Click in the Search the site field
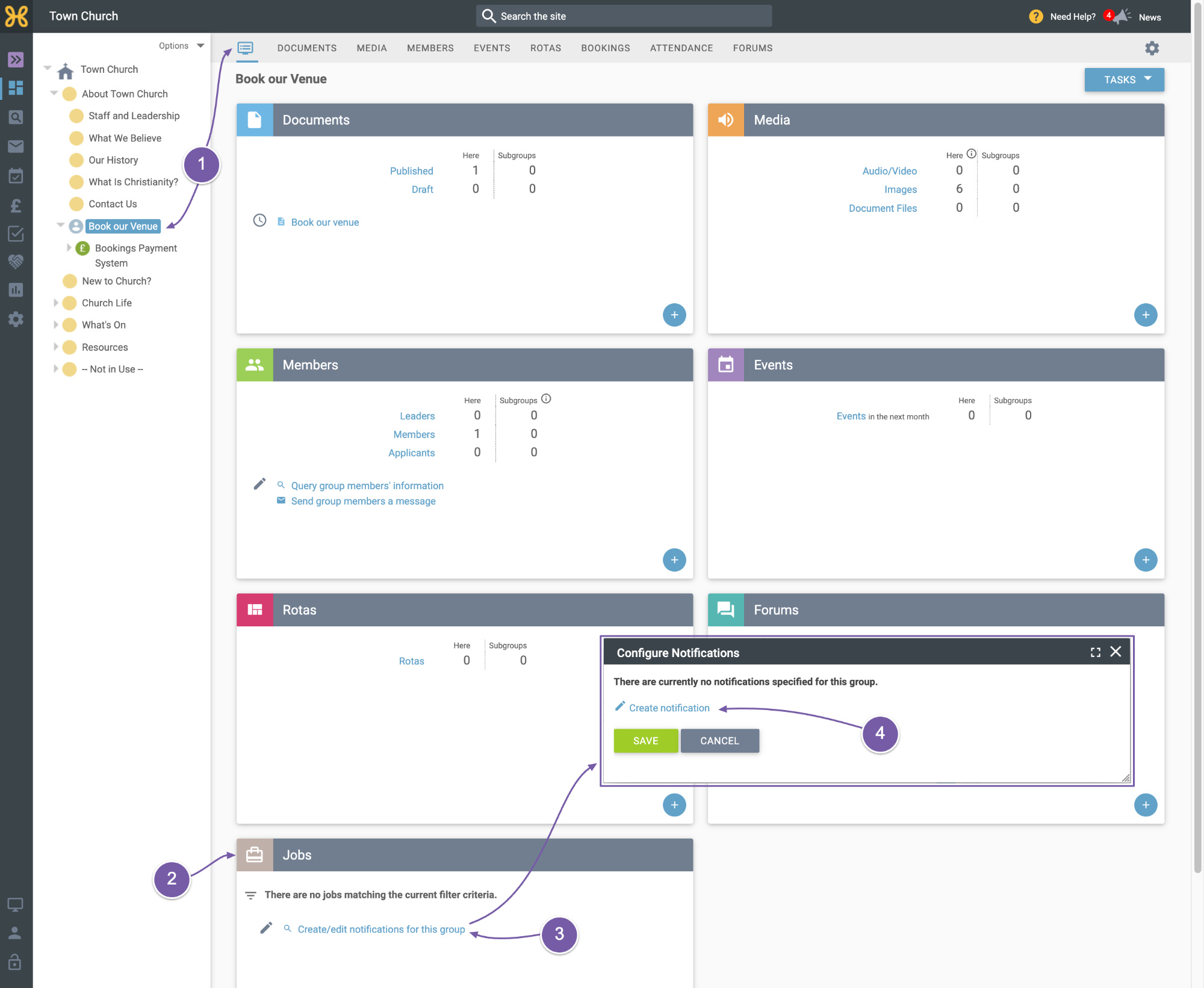The height and width of the screenshot is (988, 1204). [x=624, y=16]
